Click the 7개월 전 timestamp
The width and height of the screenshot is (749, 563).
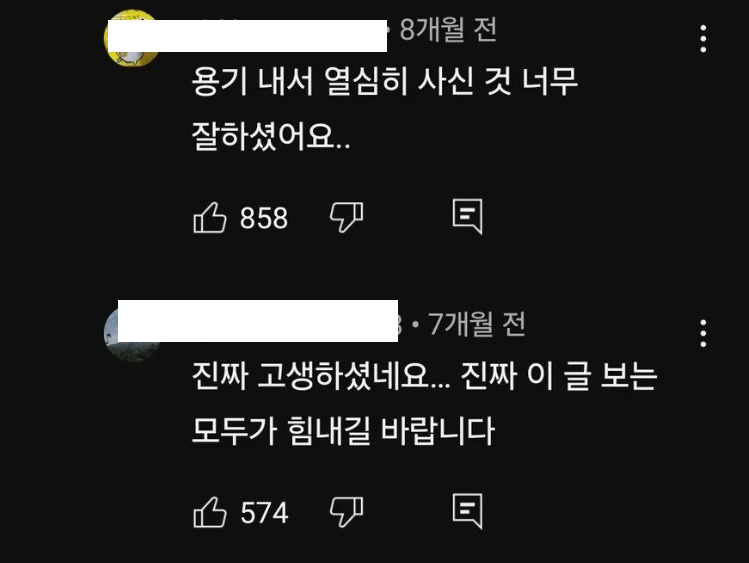coord(477,324)
